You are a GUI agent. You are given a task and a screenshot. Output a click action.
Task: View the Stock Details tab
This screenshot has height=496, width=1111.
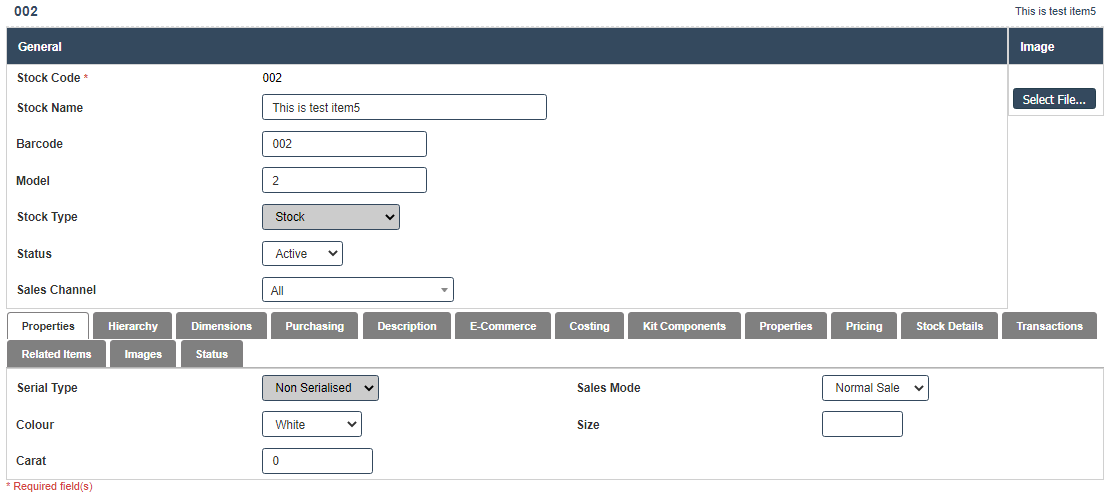click(x=949, y=326)
